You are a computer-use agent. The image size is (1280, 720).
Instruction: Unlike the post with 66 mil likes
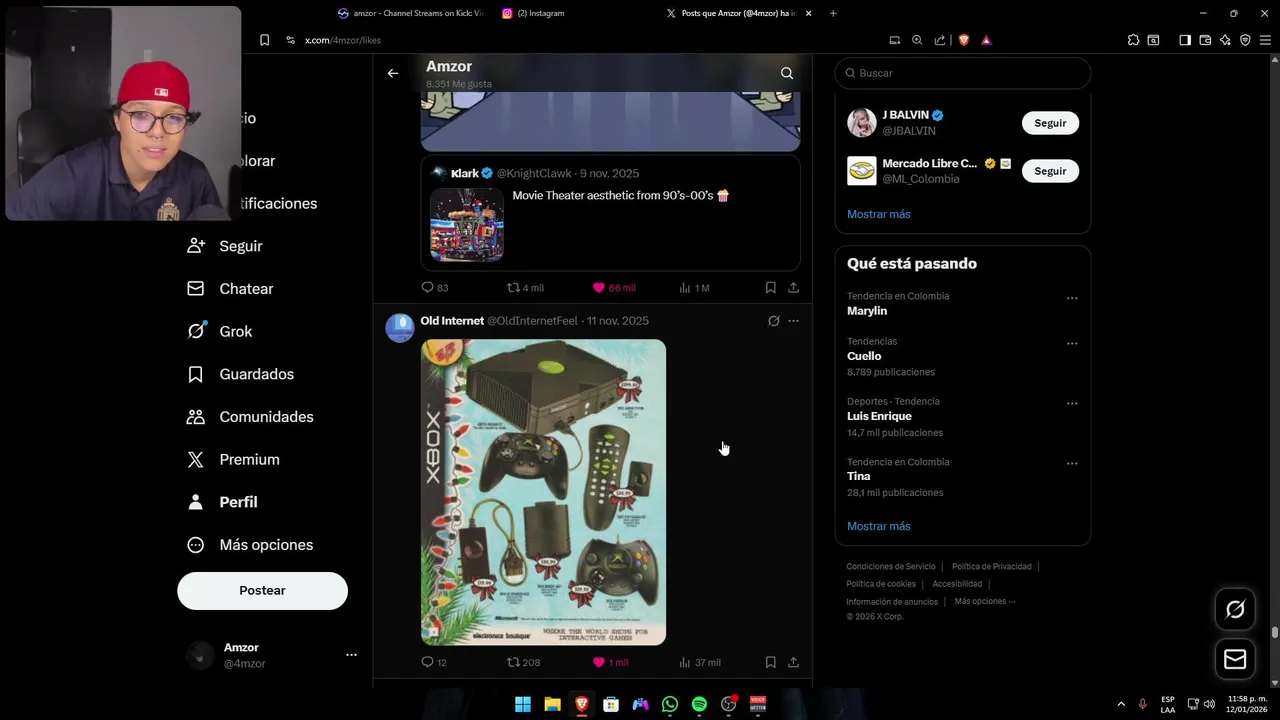click(x=614, y=287)
